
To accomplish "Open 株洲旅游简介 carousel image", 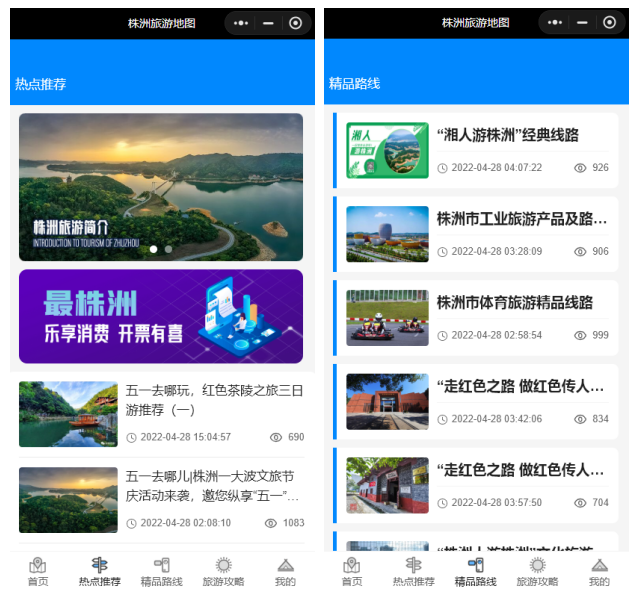I will (x=161, y=185).
